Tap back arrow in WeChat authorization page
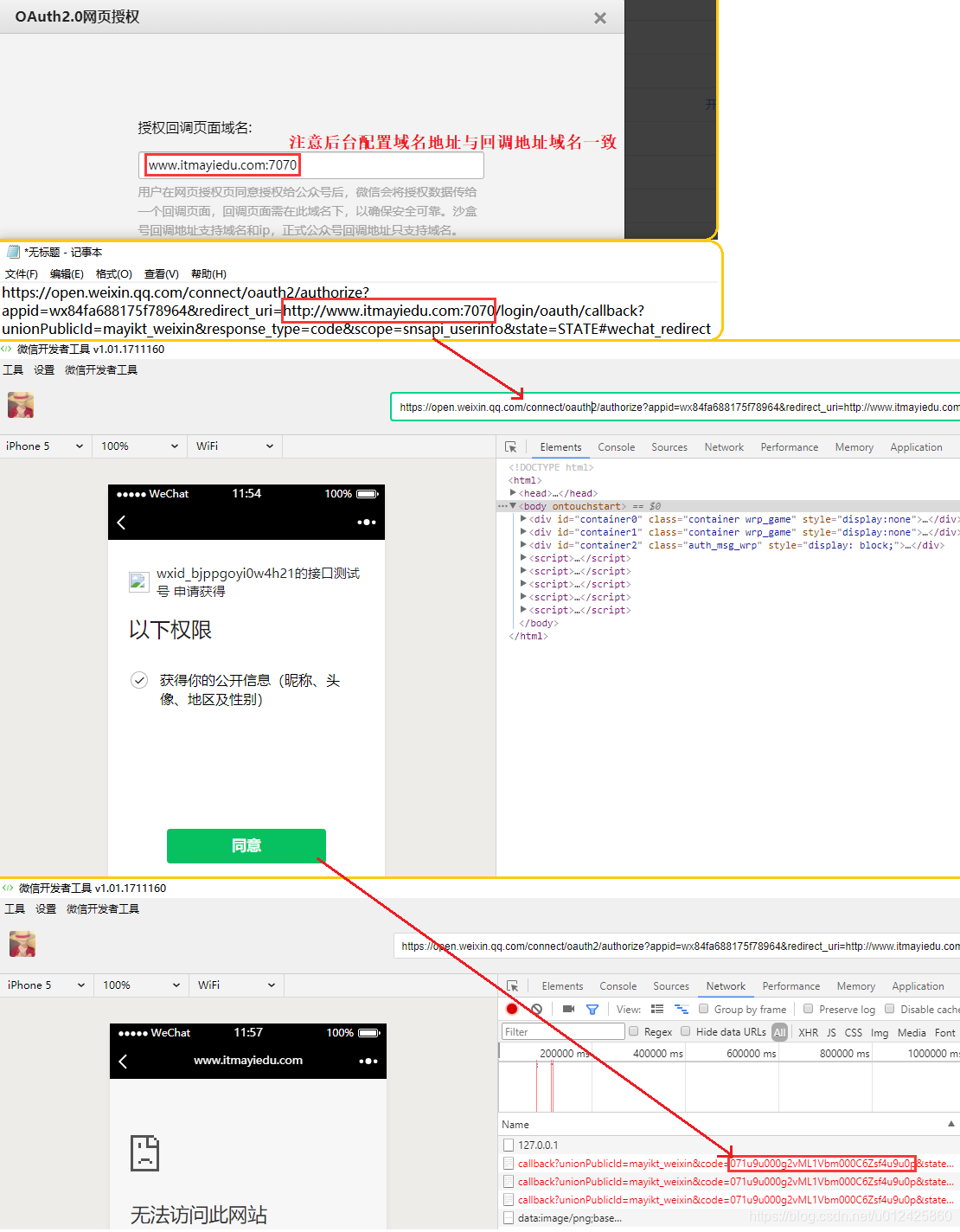 122,522
